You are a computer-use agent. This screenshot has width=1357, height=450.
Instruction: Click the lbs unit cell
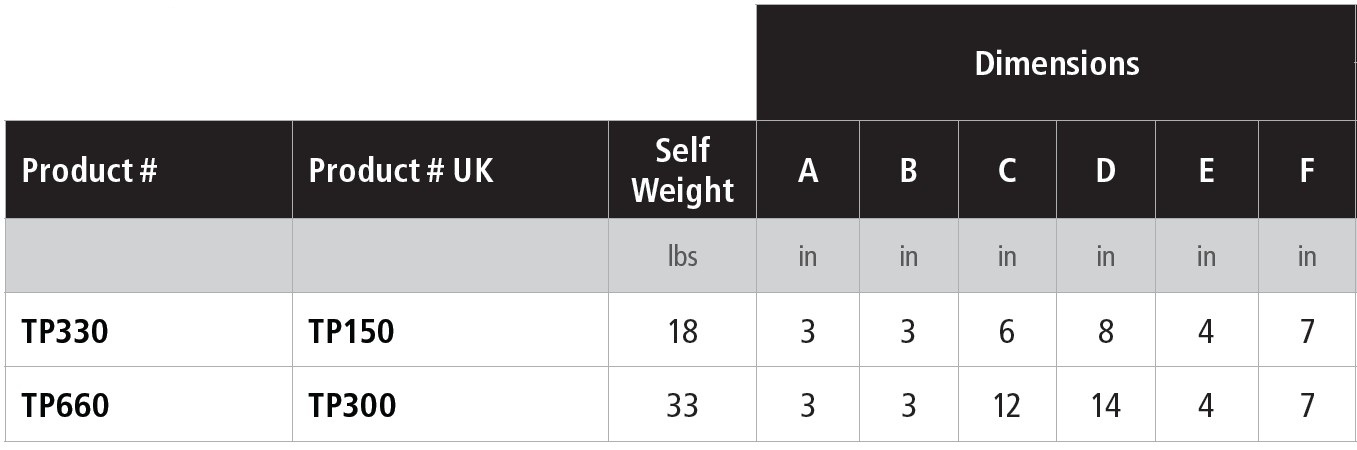(x=683, y=256)
